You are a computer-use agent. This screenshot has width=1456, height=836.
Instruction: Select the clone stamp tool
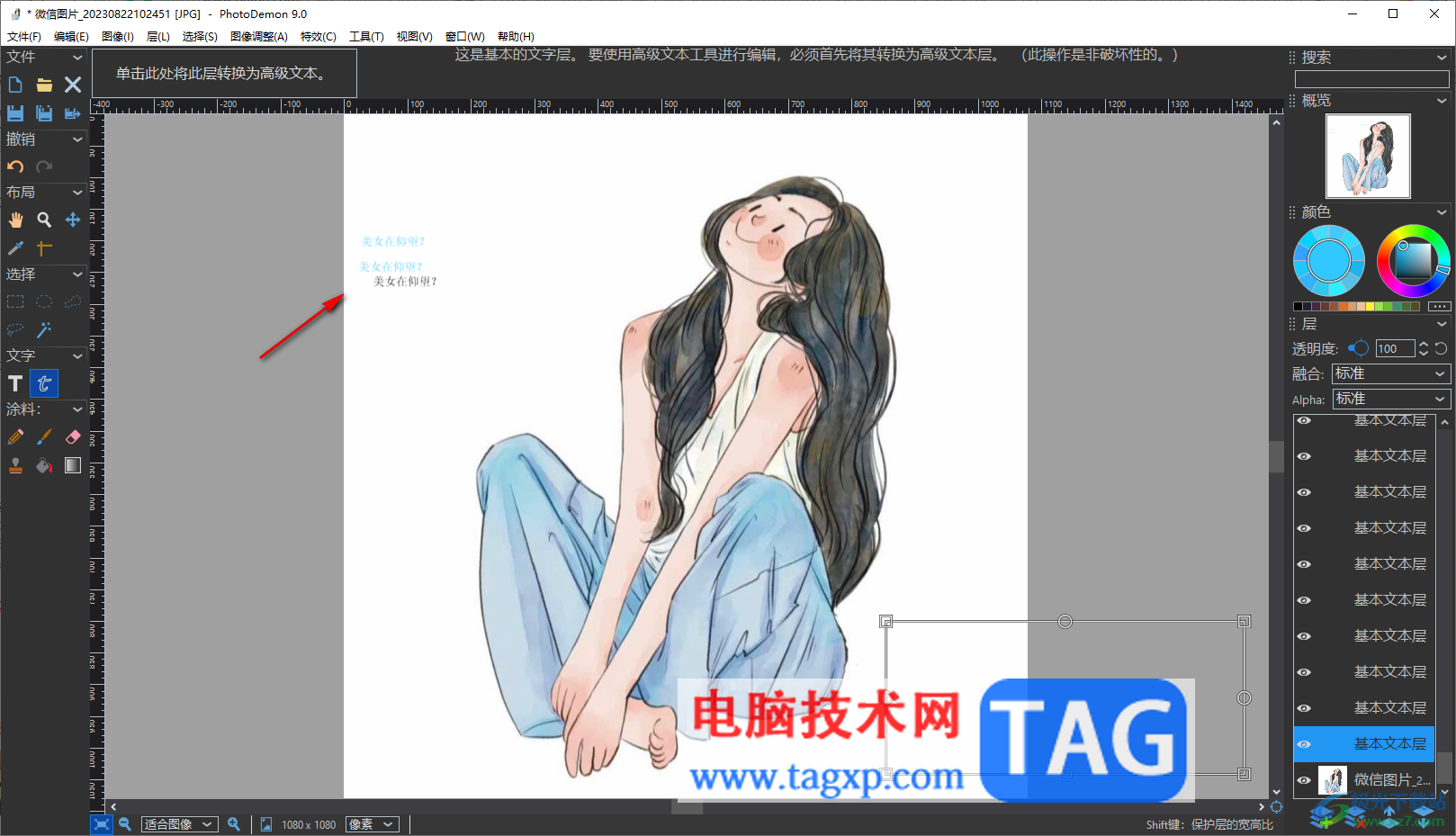(15, 465)
